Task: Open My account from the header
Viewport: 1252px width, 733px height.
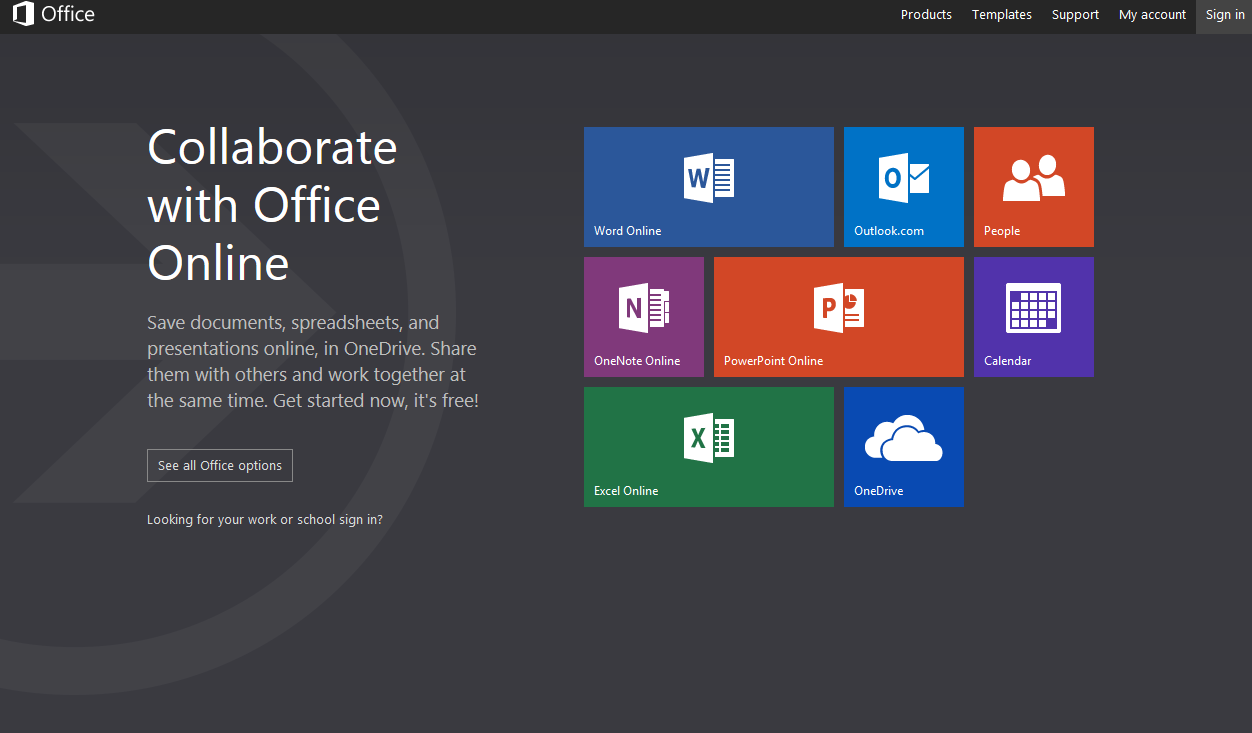Action: point(1152,15)
